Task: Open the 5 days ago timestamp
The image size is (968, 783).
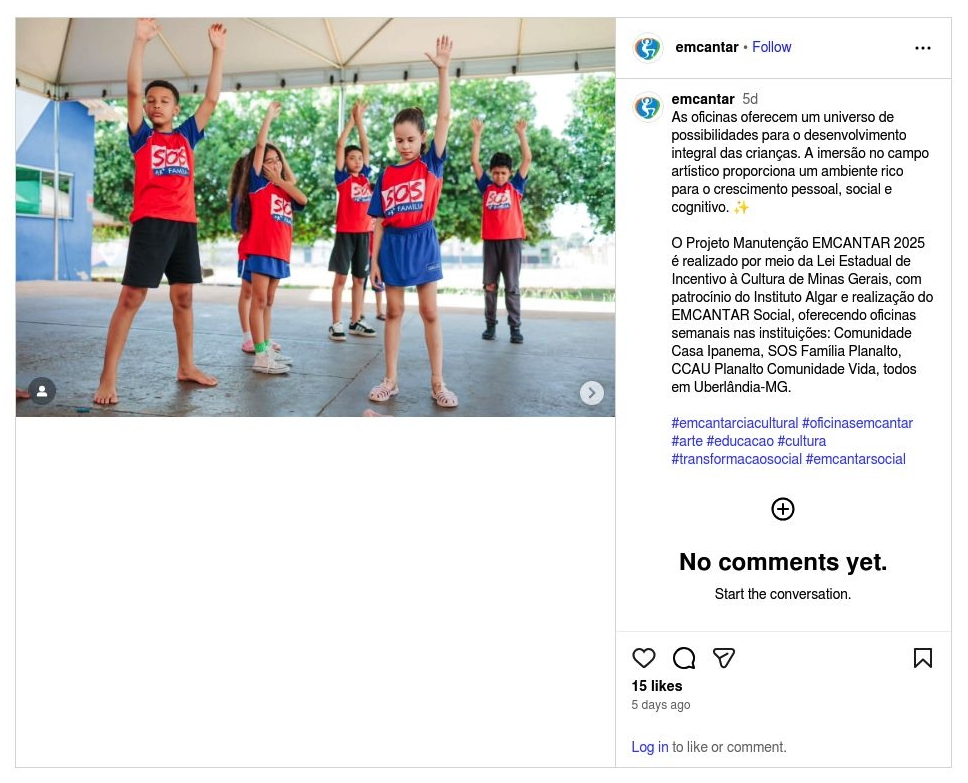Action: click(x=661, y=705)
